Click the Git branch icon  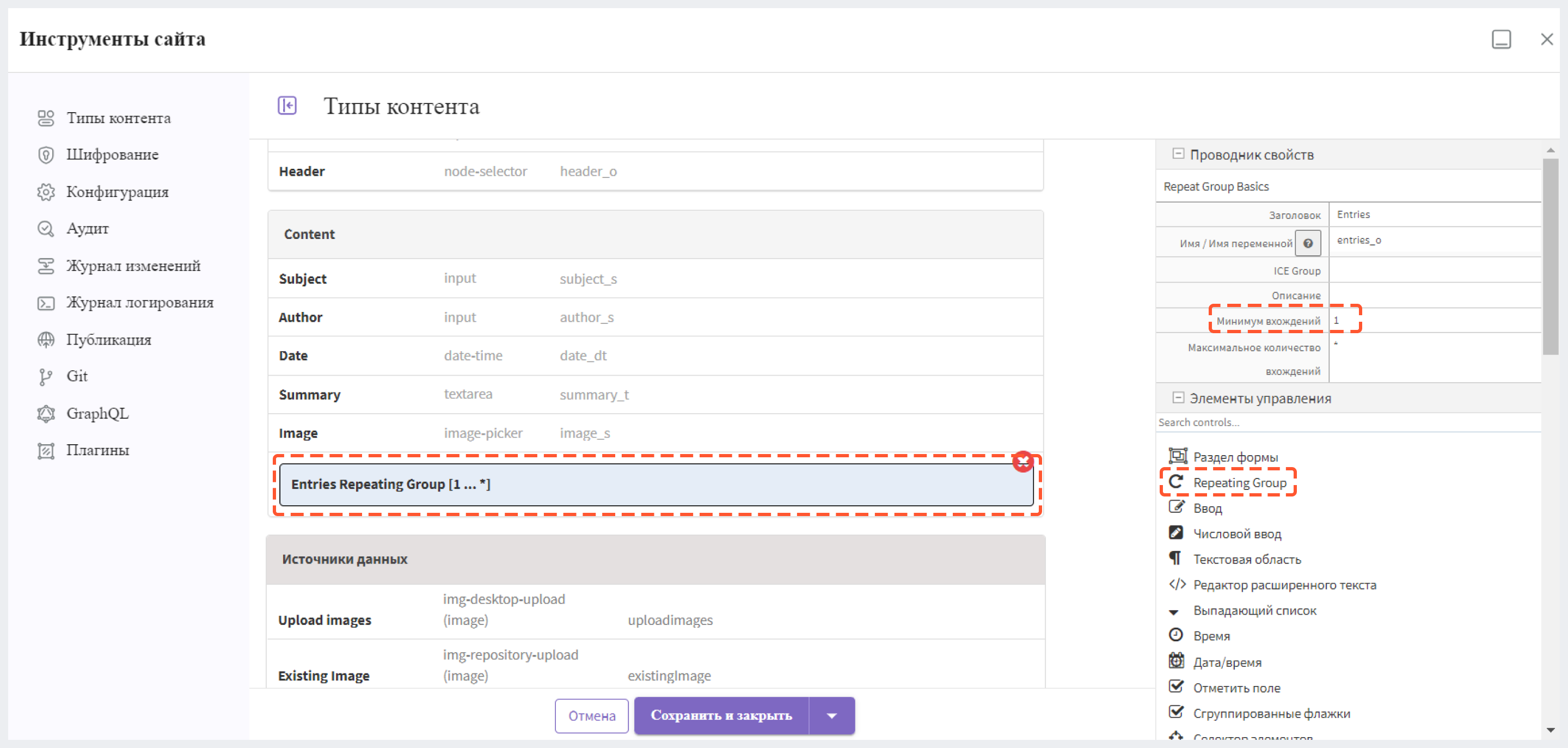pos(46,377)
